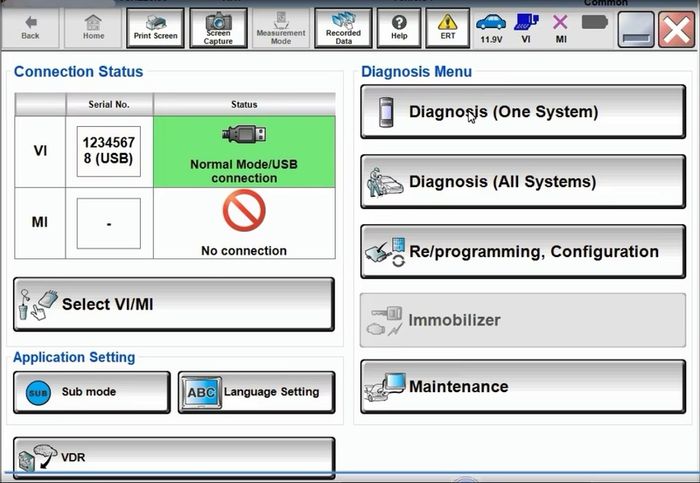Go to Home in toolbar
The image size is (700, 483).
(x=93, y=28)
